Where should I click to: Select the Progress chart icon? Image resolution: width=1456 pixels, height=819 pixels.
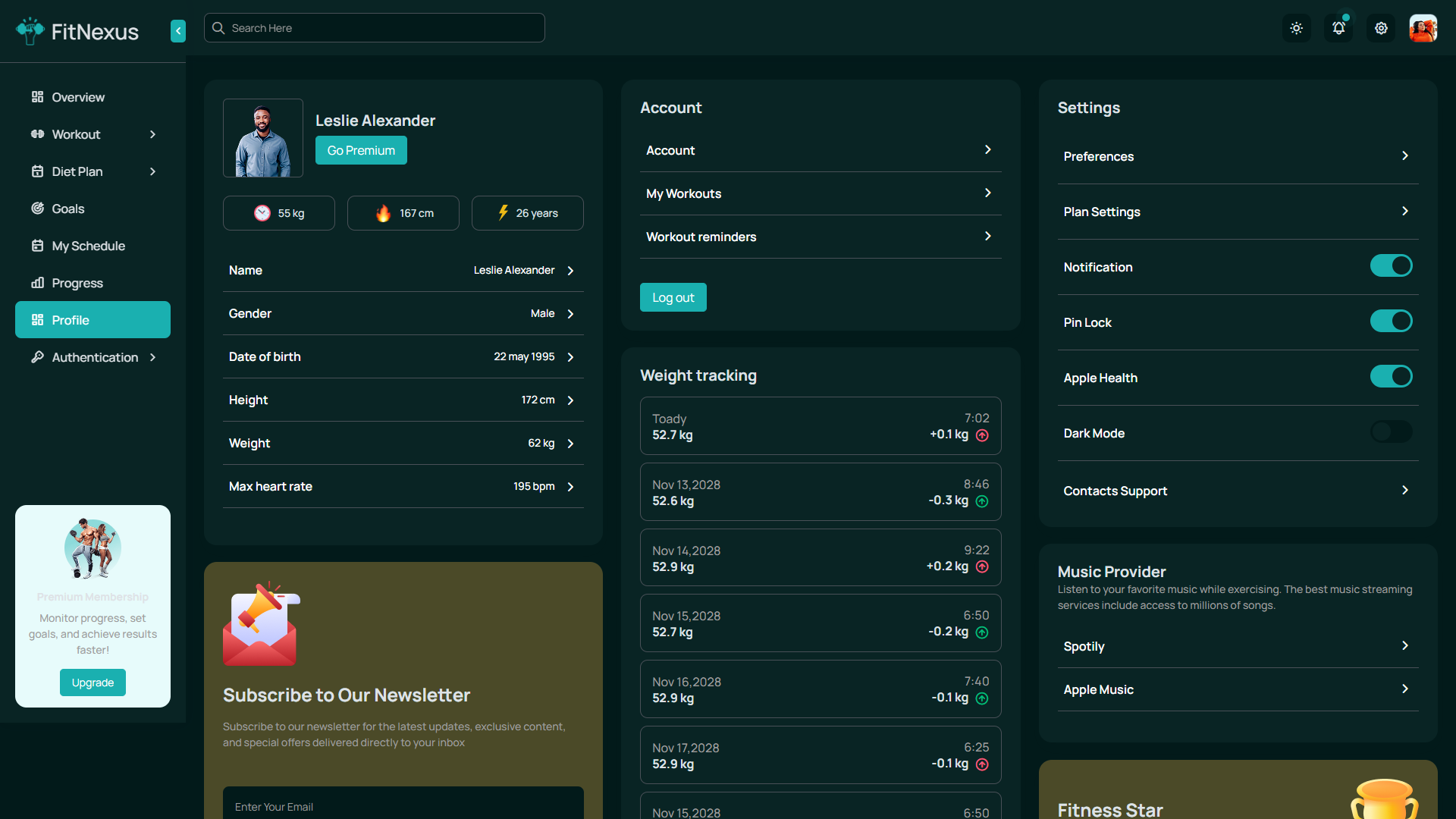tap(37, 283)
